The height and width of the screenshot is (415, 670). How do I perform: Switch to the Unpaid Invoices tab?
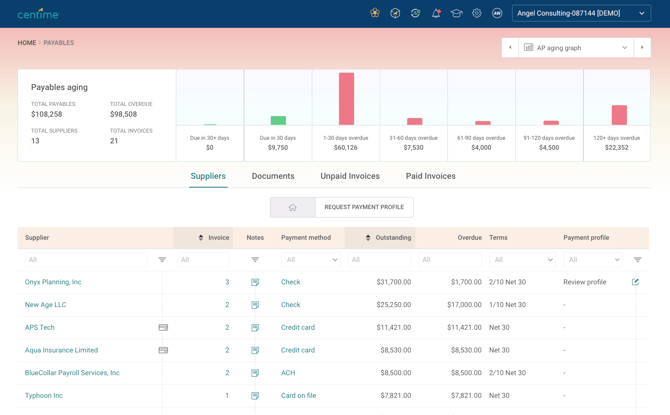350,176
